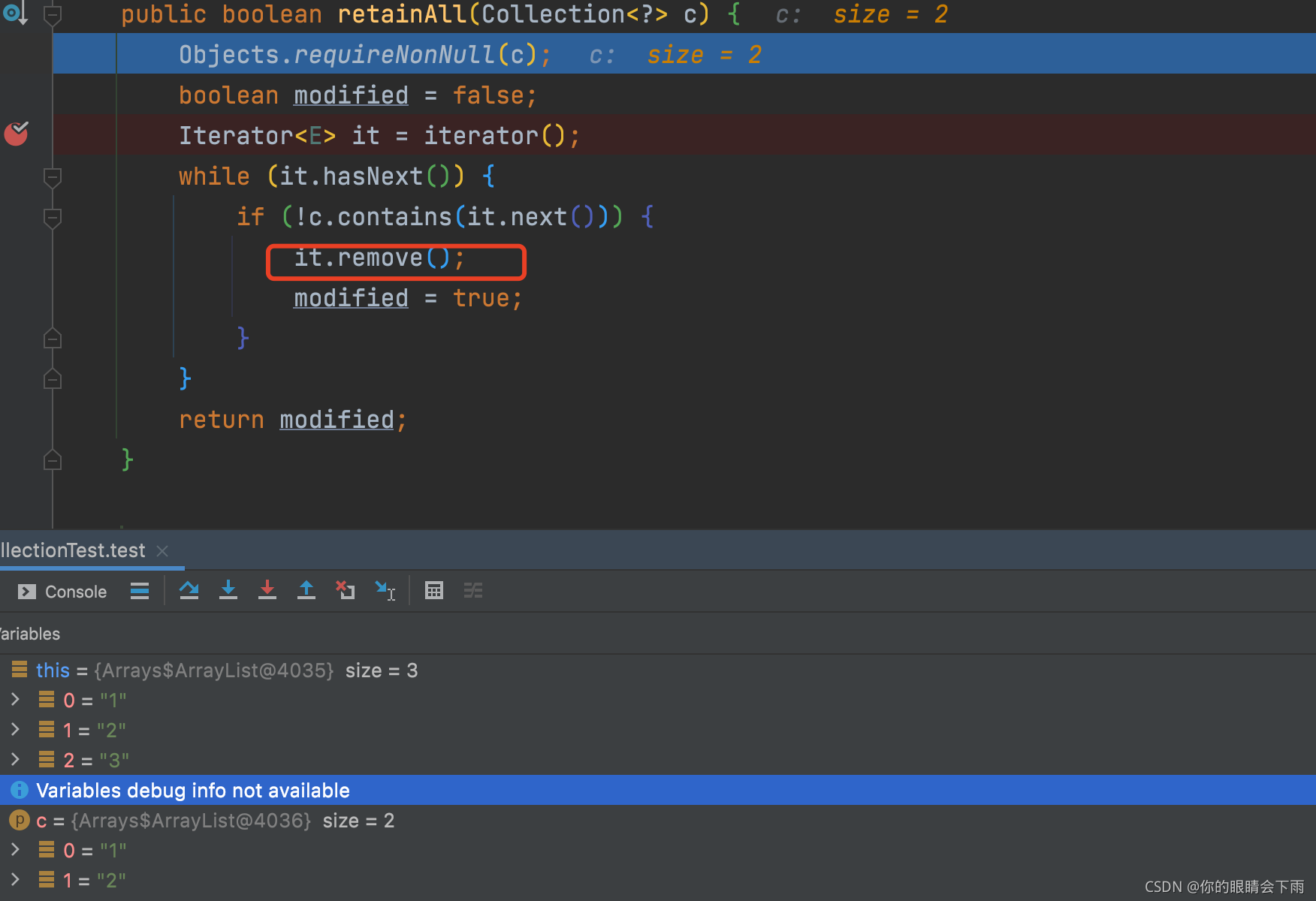
Task: Click the override method gutter icon beside retainAll
Action: pos(15,13)
